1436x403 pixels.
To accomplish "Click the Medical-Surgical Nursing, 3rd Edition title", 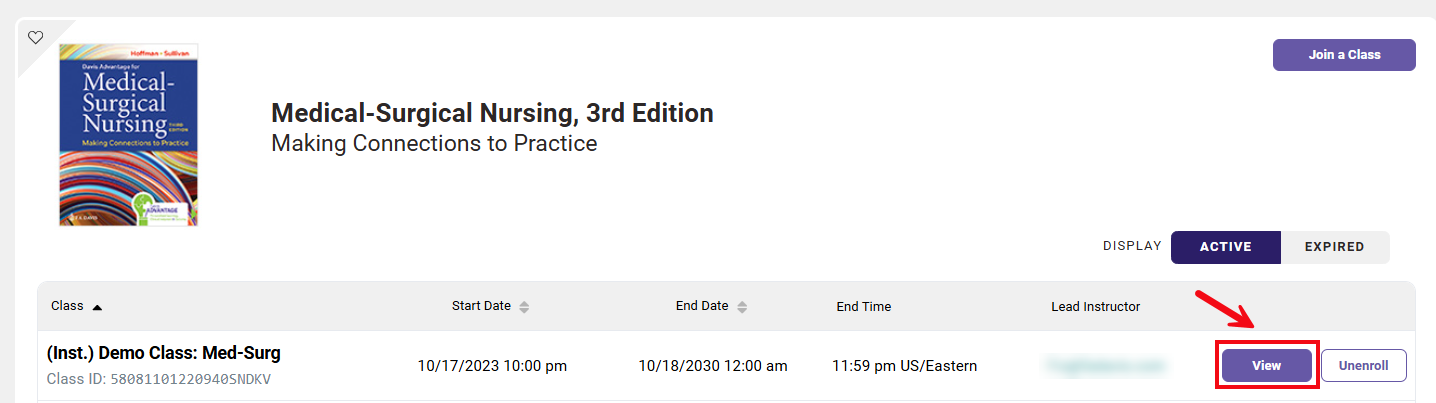I will tap(492, 113).
